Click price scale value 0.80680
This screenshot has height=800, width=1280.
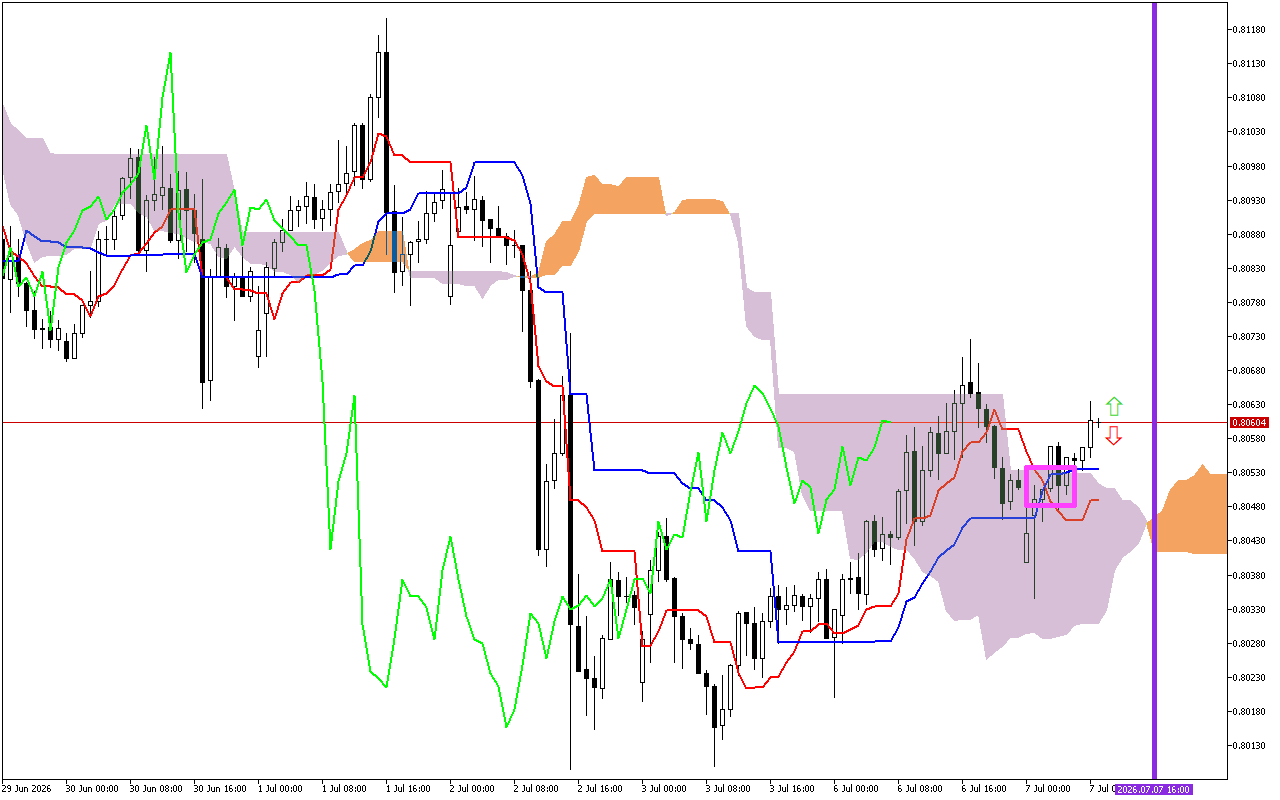tap(1250, 370)
